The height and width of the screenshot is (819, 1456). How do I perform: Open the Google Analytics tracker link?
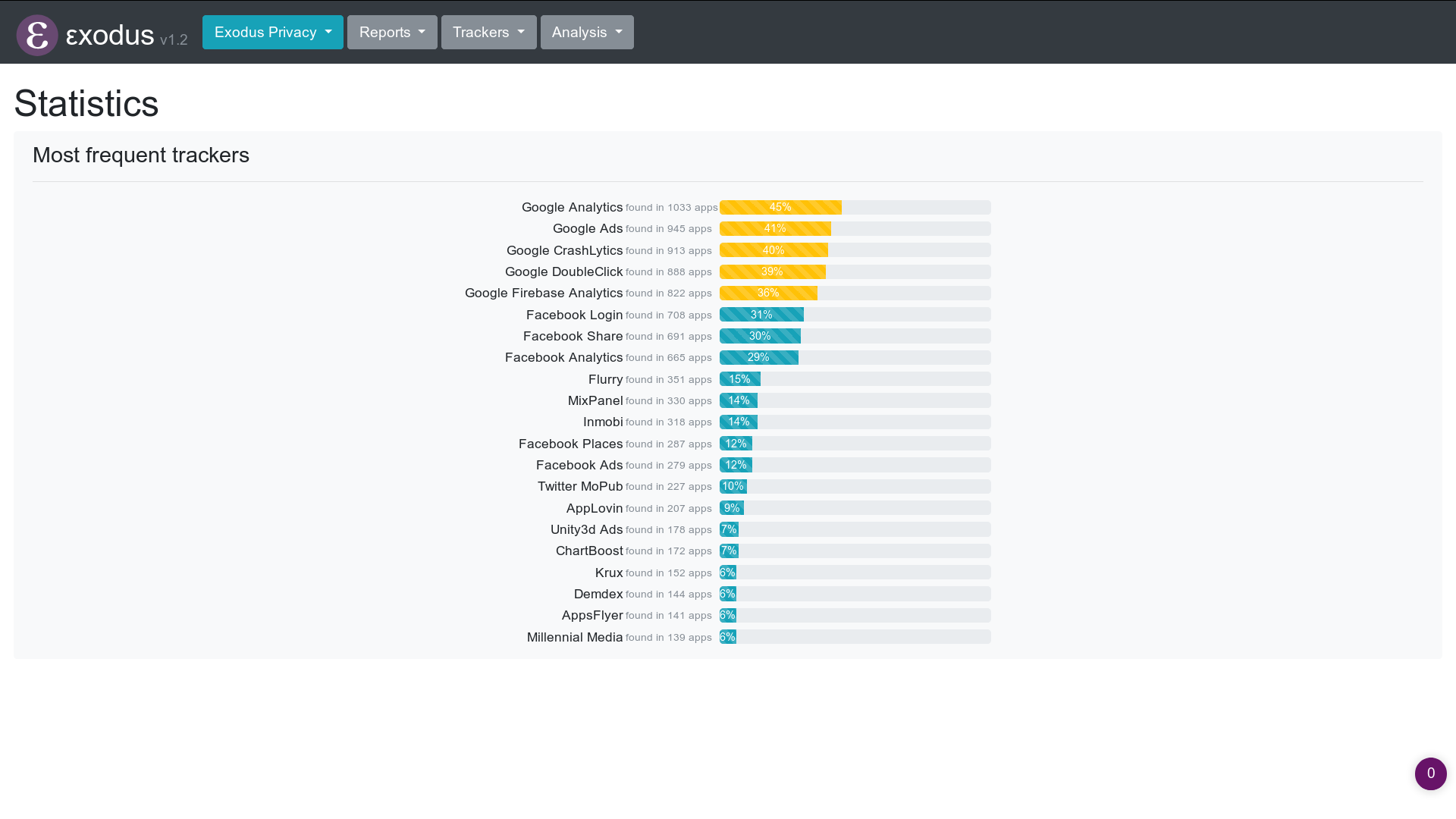(x=572, y=207)
